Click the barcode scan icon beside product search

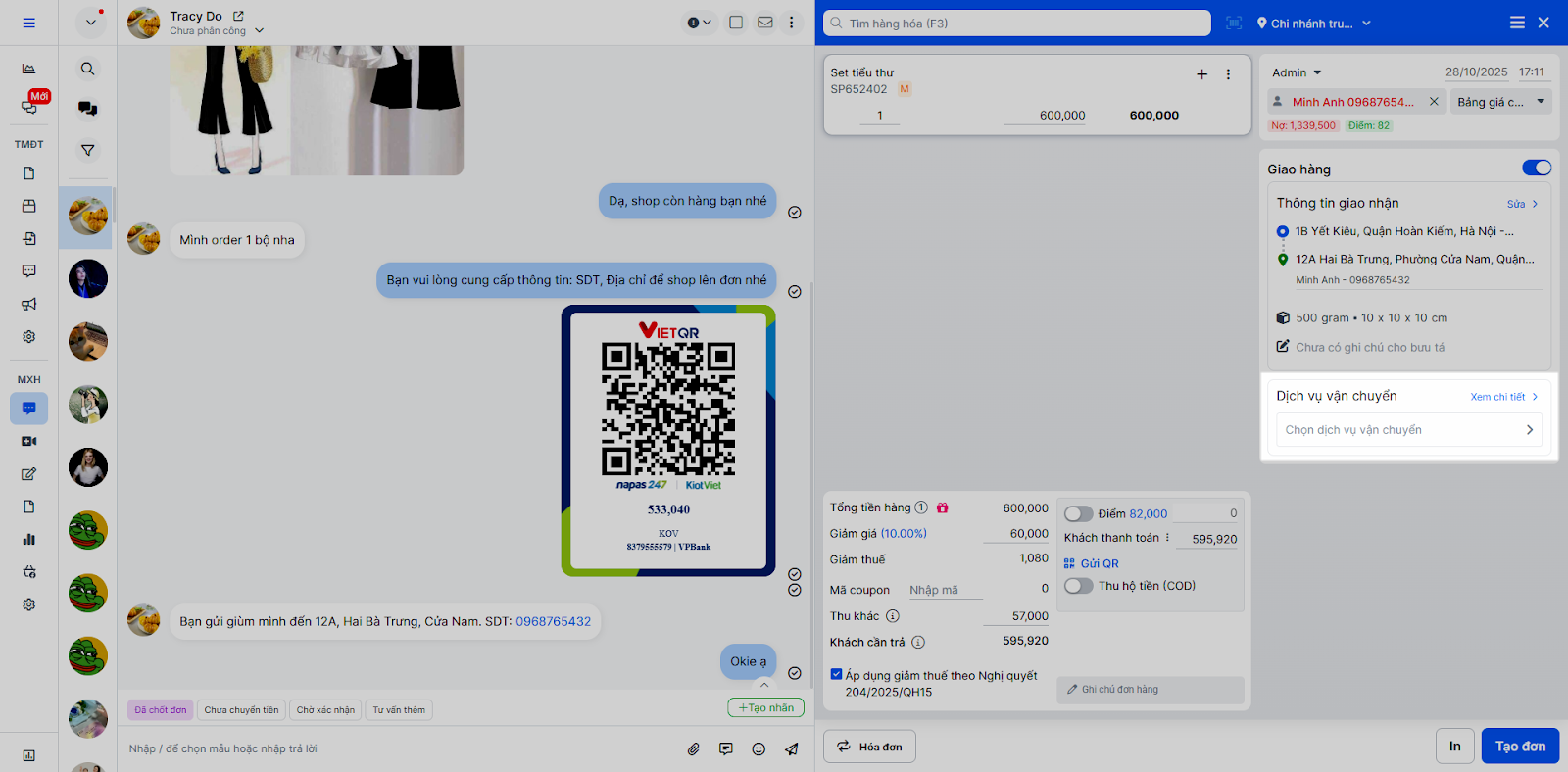pyautogui.click(x=1234, y=23)
